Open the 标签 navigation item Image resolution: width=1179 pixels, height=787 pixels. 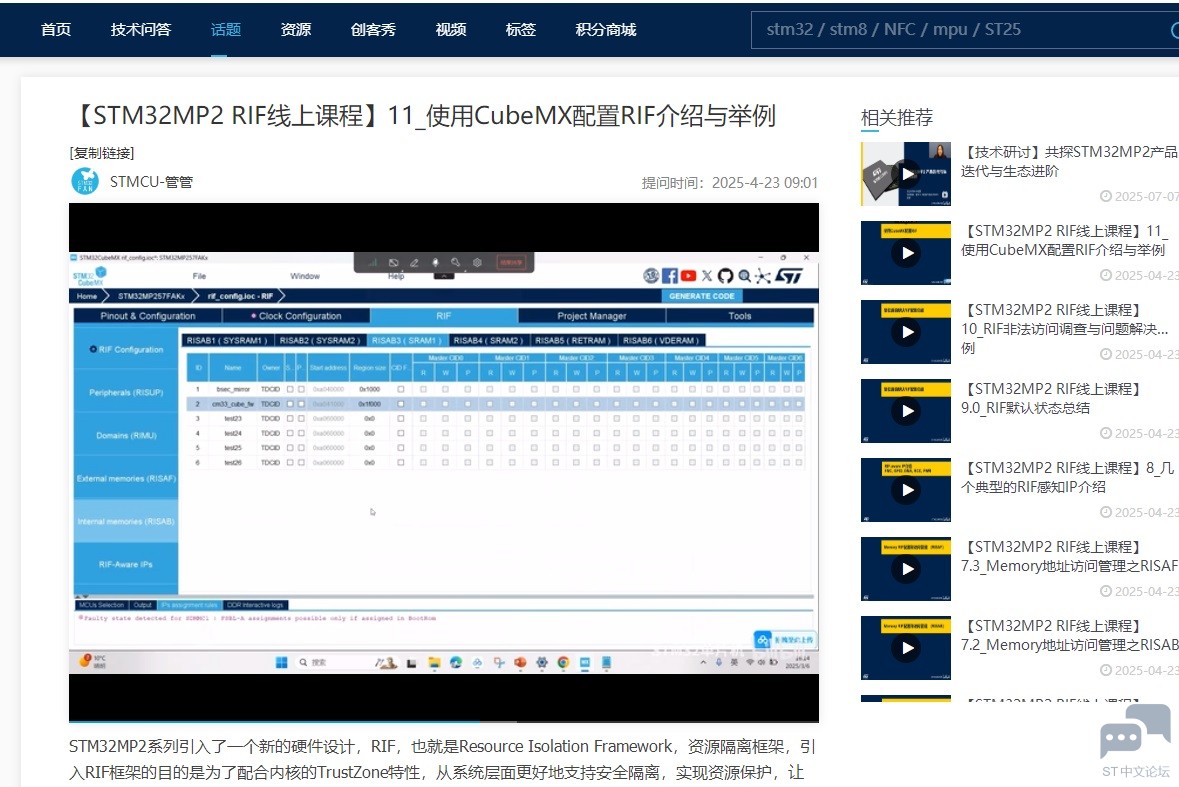(x=521, y=29)
